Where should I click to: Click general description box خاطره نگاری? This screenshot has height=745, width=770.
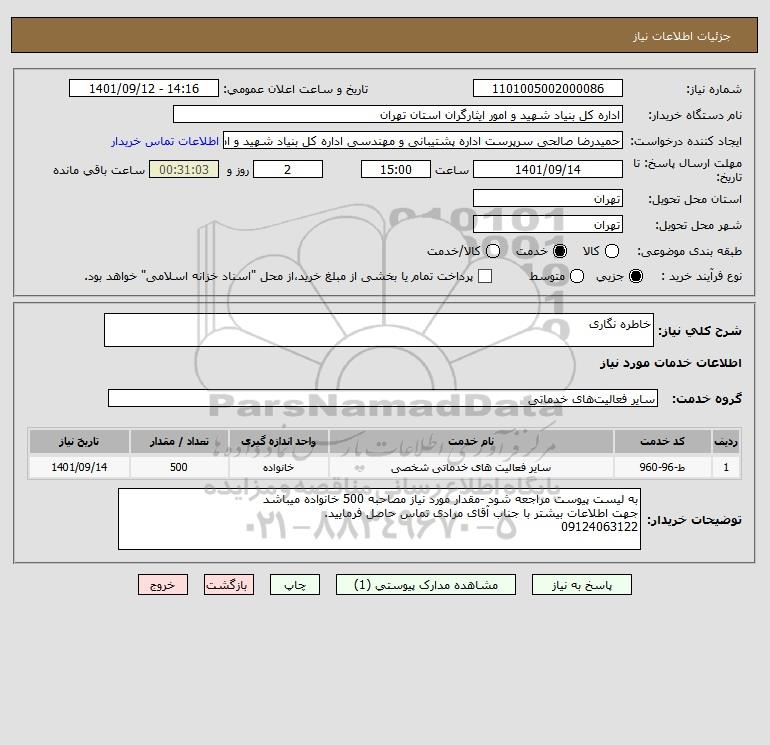[379, 330]
